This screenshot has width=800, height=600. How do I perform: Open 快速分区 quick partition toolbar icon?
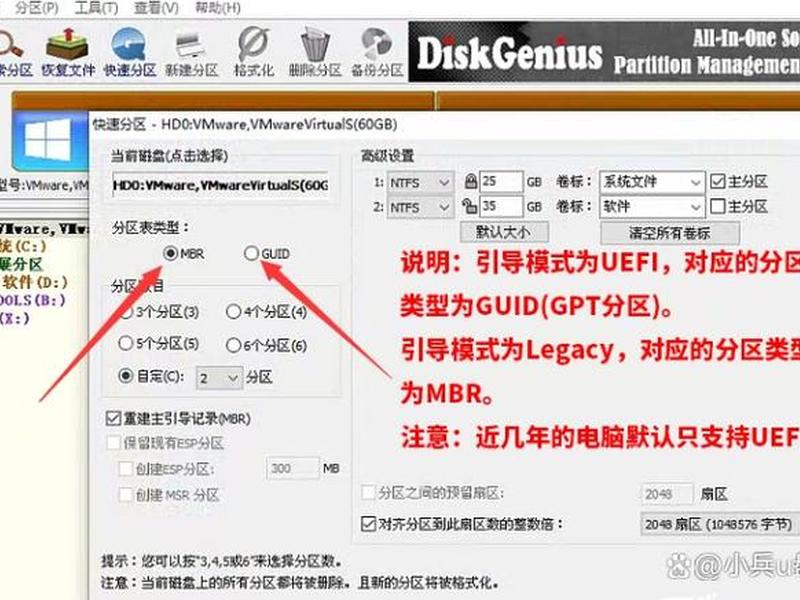click(x=130, y=53)
